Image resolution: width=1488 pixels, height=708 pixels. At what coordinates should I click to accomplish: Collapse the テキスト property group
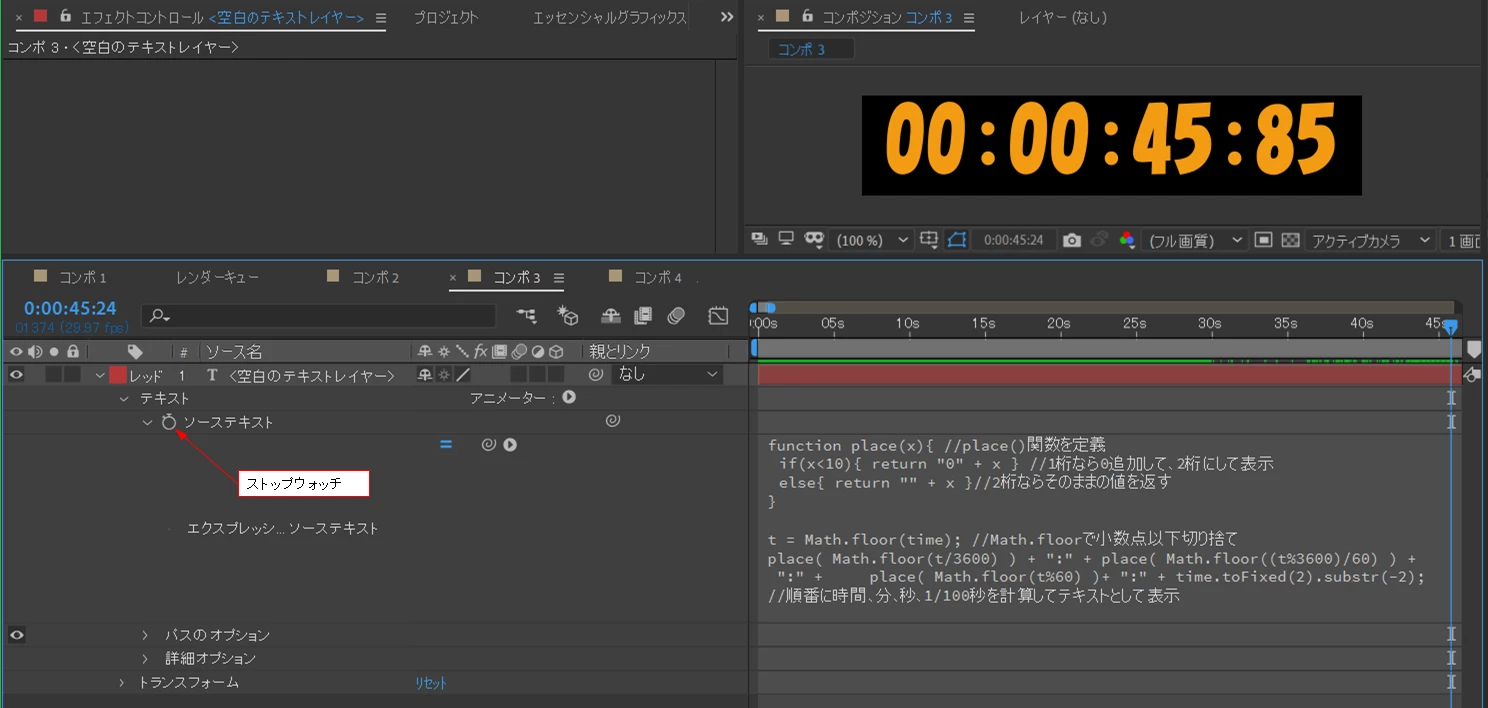pos(124,398)
